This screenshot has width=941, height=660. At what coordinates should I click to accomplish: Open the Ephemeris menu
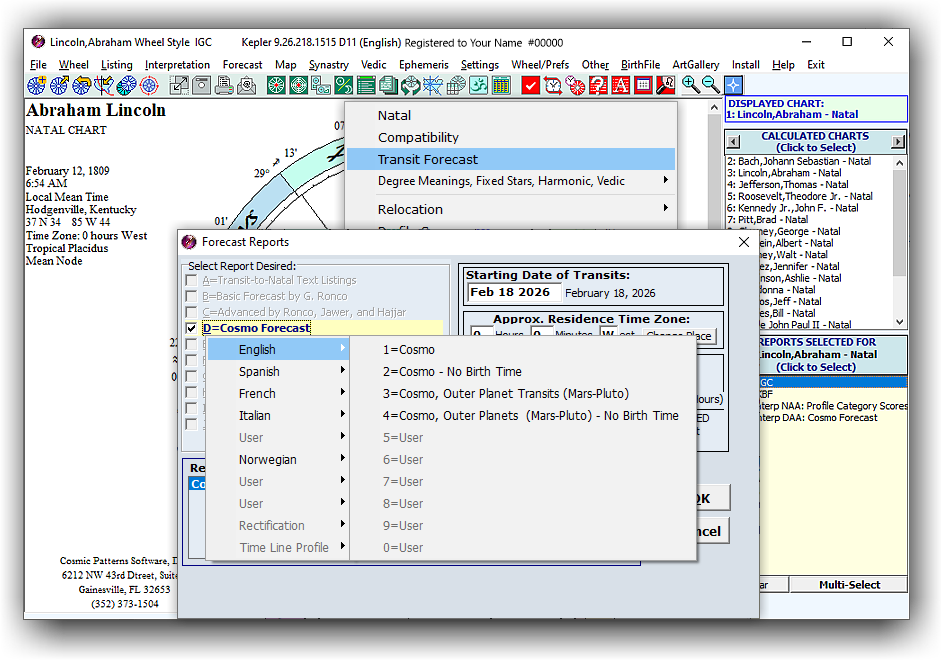point(423,65)
